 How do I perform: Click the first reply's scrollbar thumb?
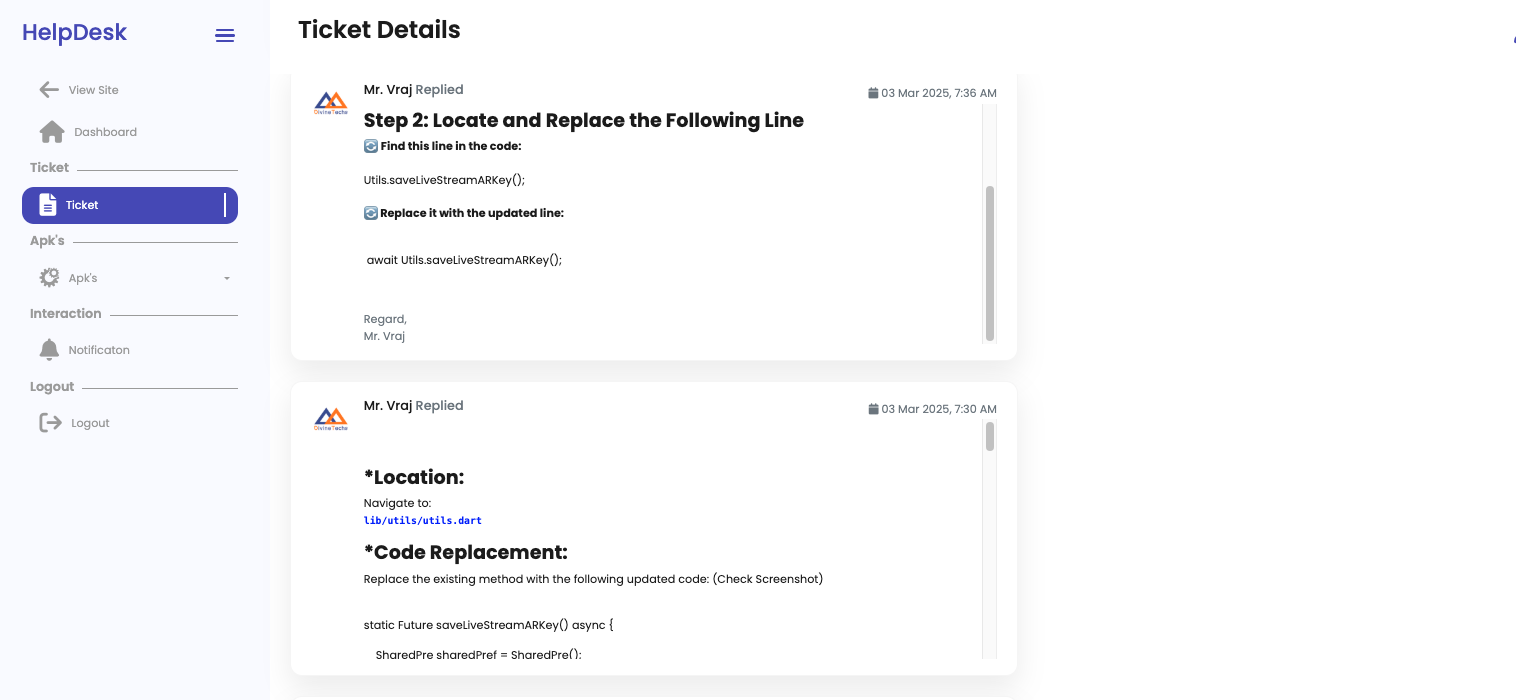click(x=990, y=263)
